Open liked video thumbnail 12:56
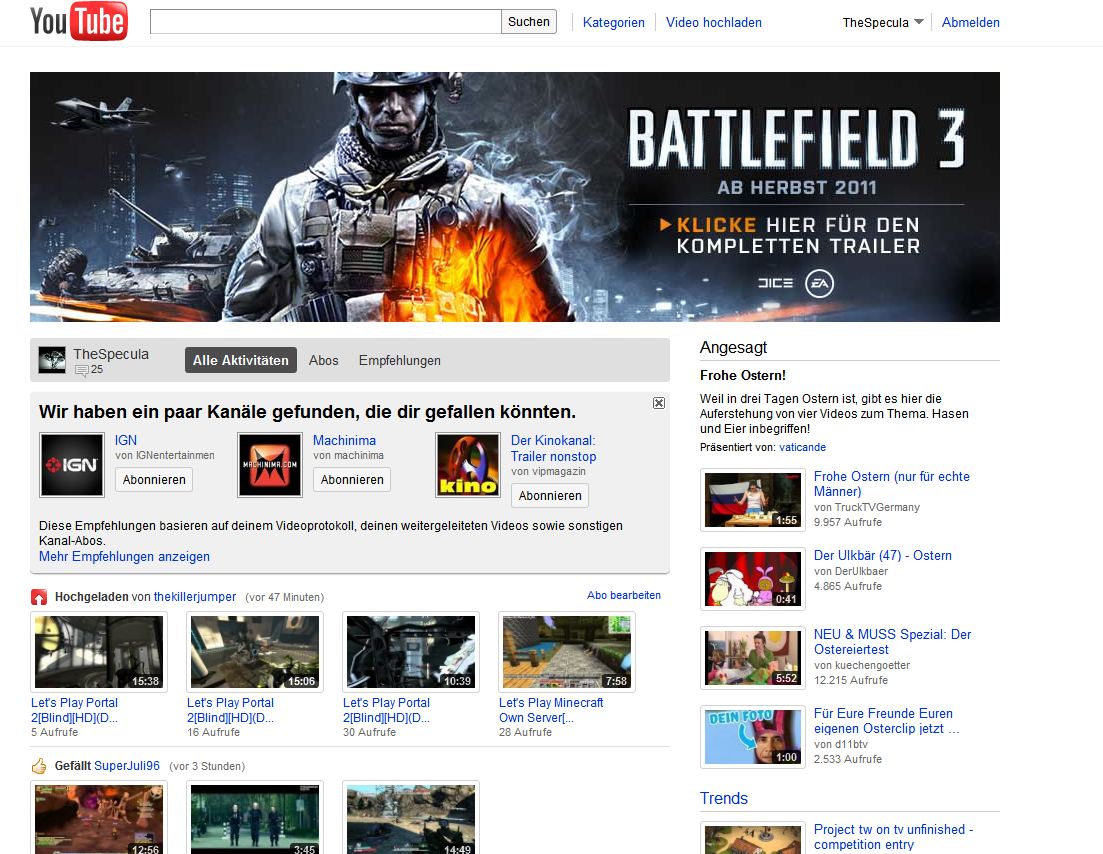1103x854 pixels. tap(99, 818)
